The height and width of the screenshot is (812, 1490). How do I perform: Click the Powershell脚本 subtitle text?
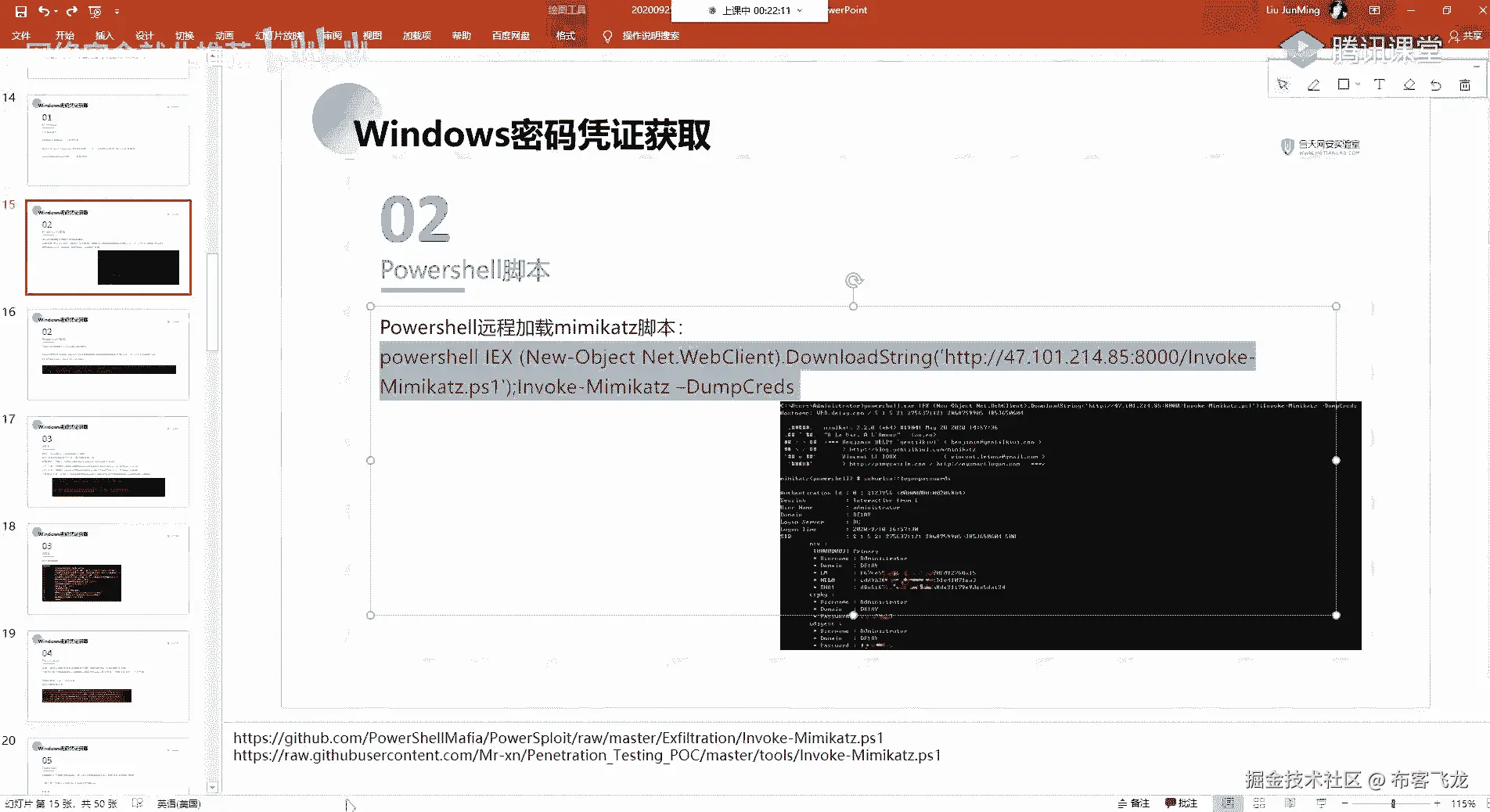465,270
